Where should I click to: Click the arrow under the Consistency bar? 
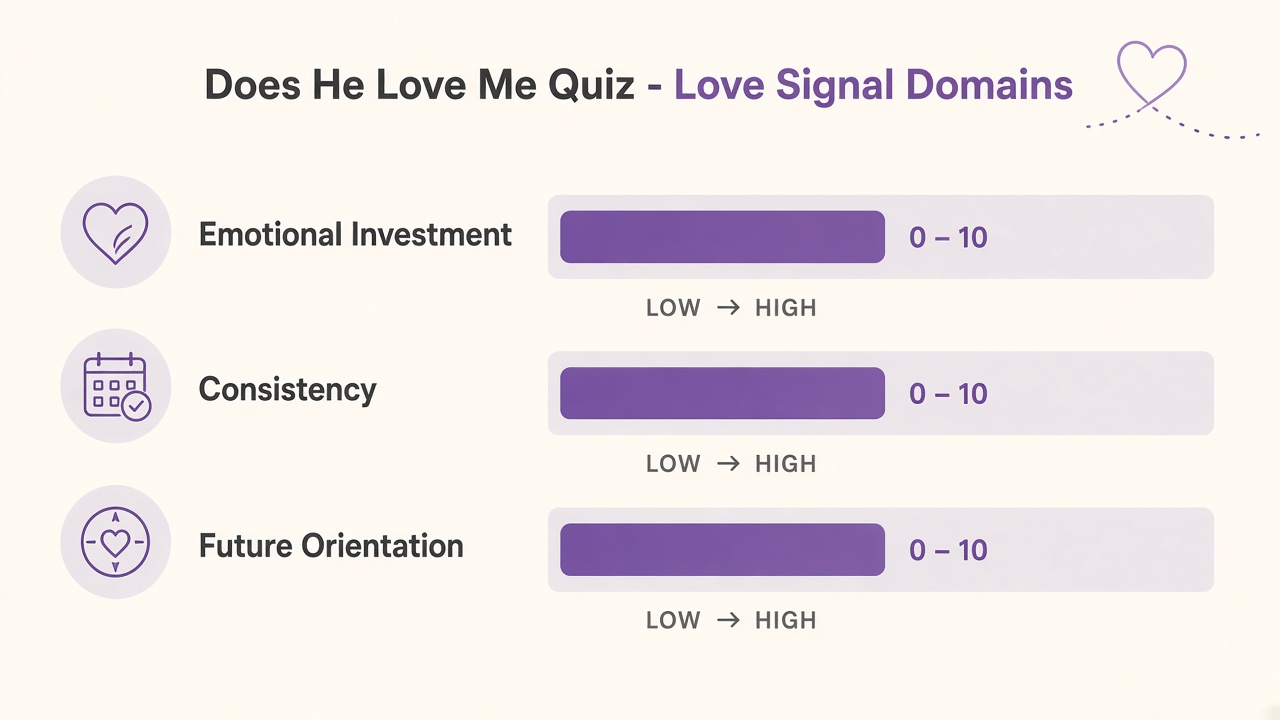pos(729,464)
